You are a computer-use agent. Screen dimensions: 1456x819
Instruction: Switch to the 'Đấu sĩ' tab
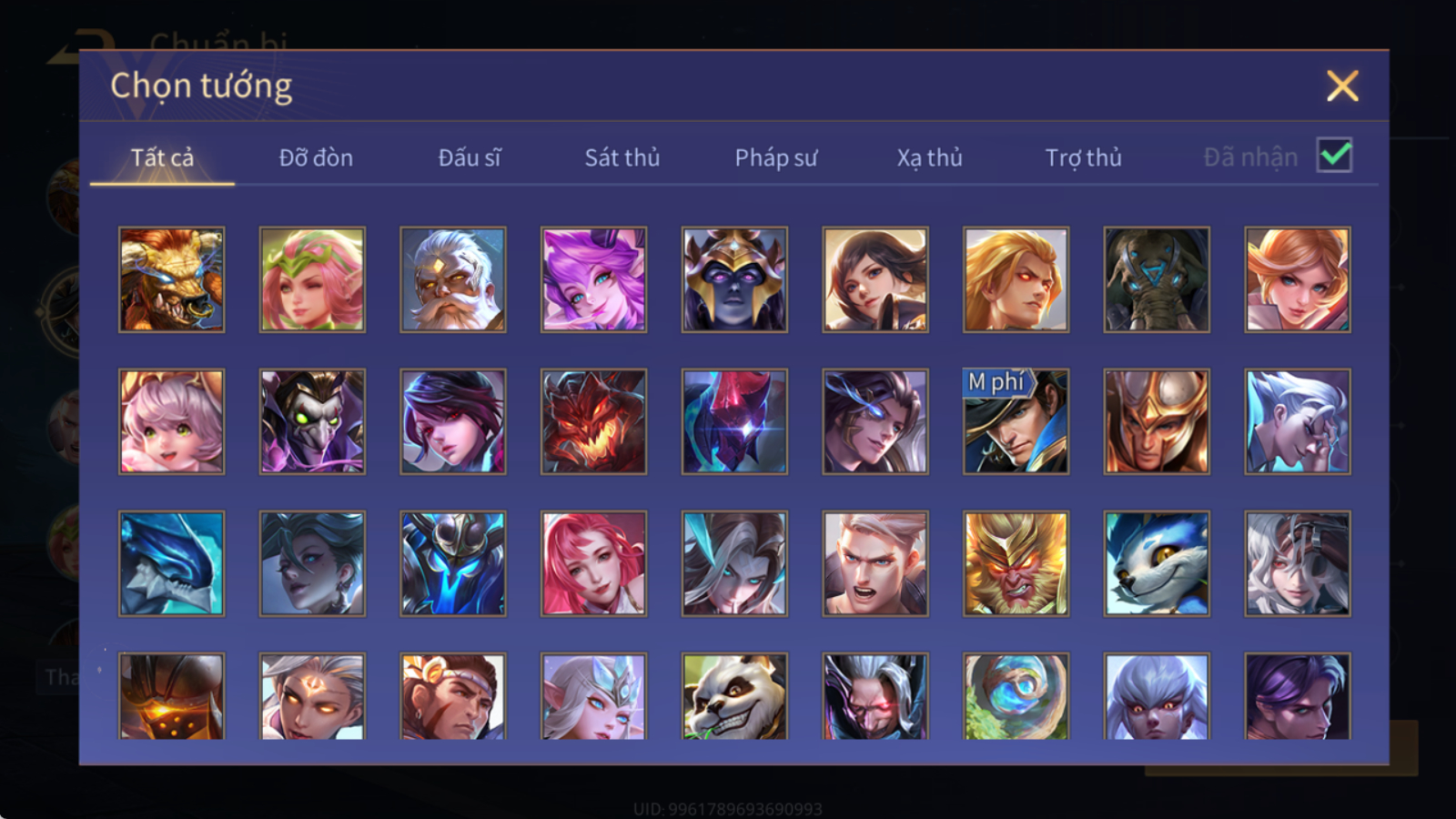[x=470, y=157]
